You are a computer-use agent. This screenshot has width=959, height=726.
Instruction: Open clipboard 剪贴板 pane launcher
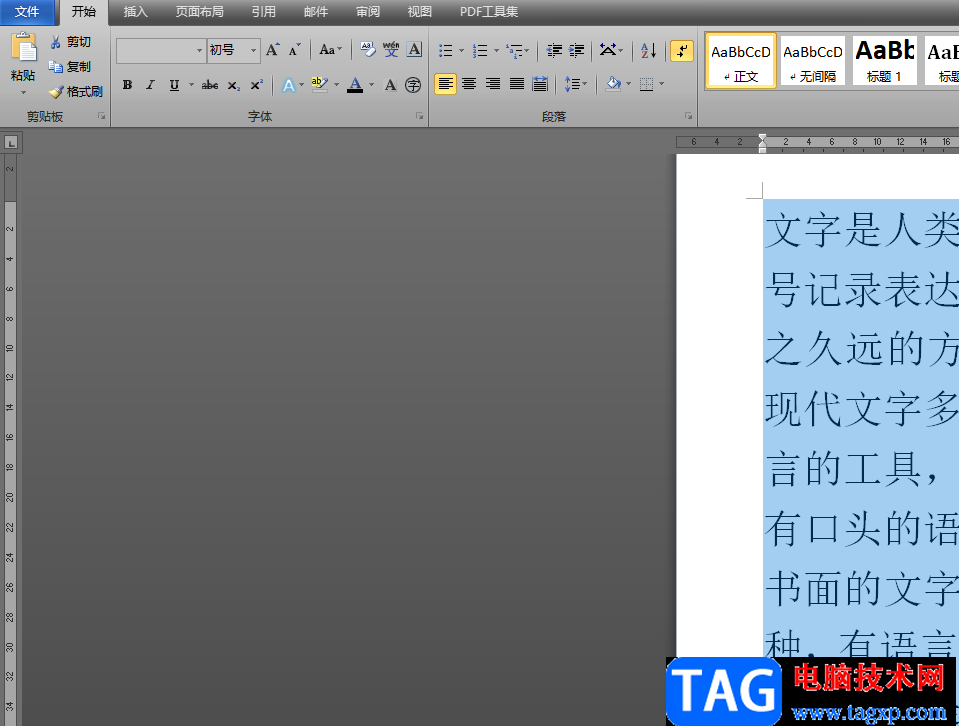pos(102,116)
